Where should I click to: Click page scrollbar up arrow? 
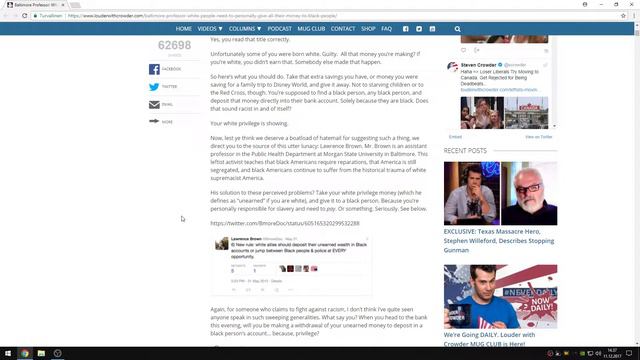(x=637, y=25)
